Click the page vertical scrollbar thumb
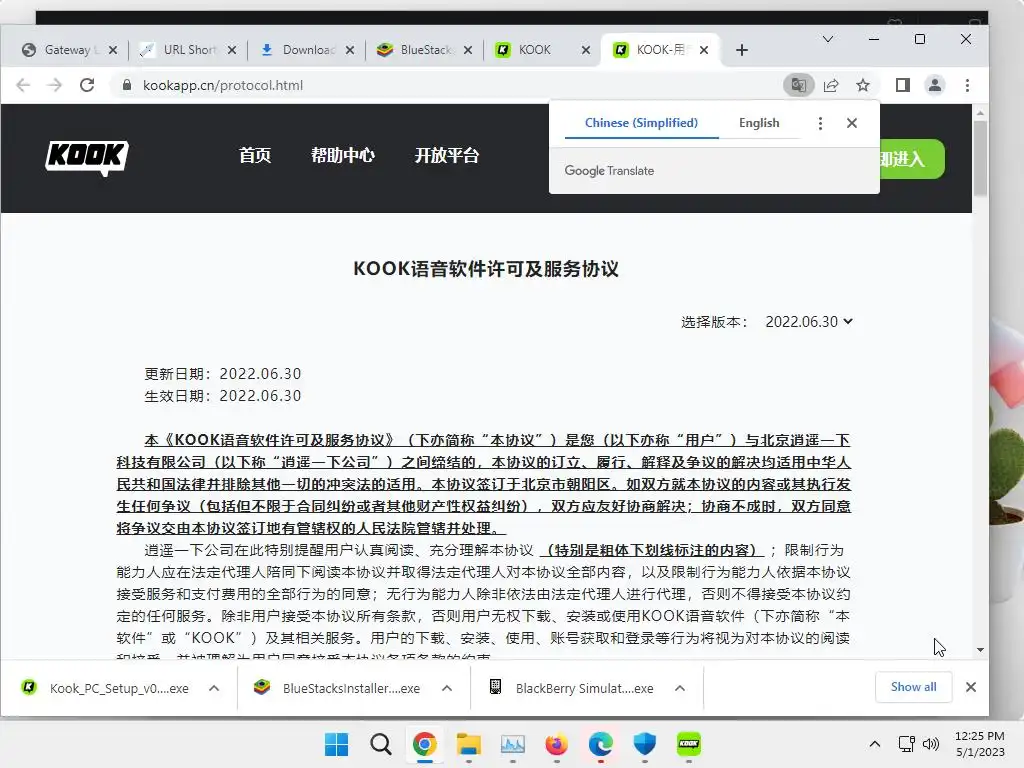 click(980, 159)
